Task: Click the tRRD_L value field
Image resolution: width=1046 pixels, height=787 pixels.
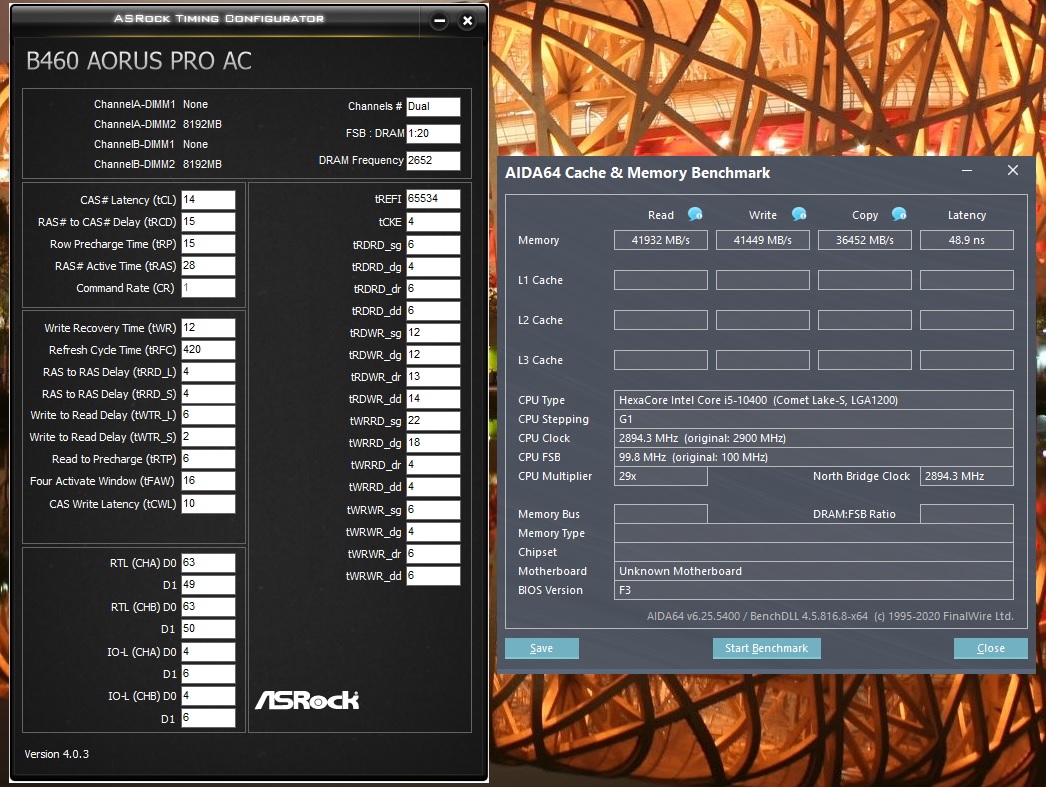Action: point(208,372)
